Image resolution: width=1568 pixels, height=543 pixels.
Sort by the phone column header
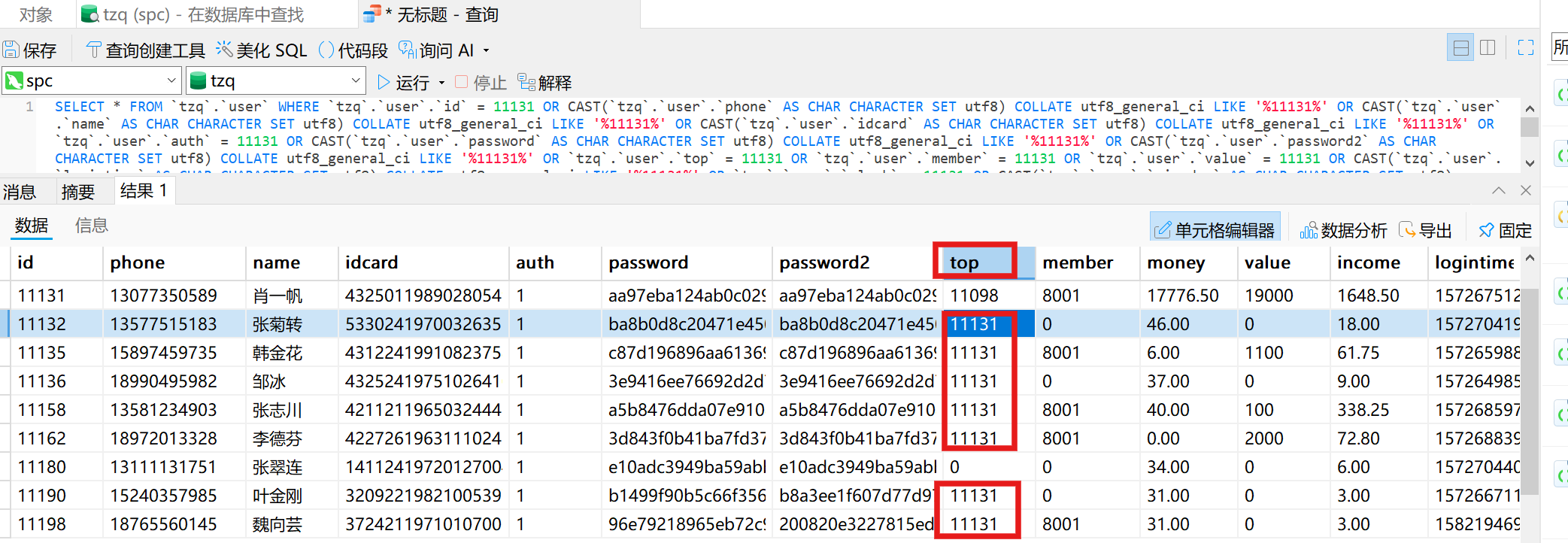pyautogui.click(x=138, y=262)
